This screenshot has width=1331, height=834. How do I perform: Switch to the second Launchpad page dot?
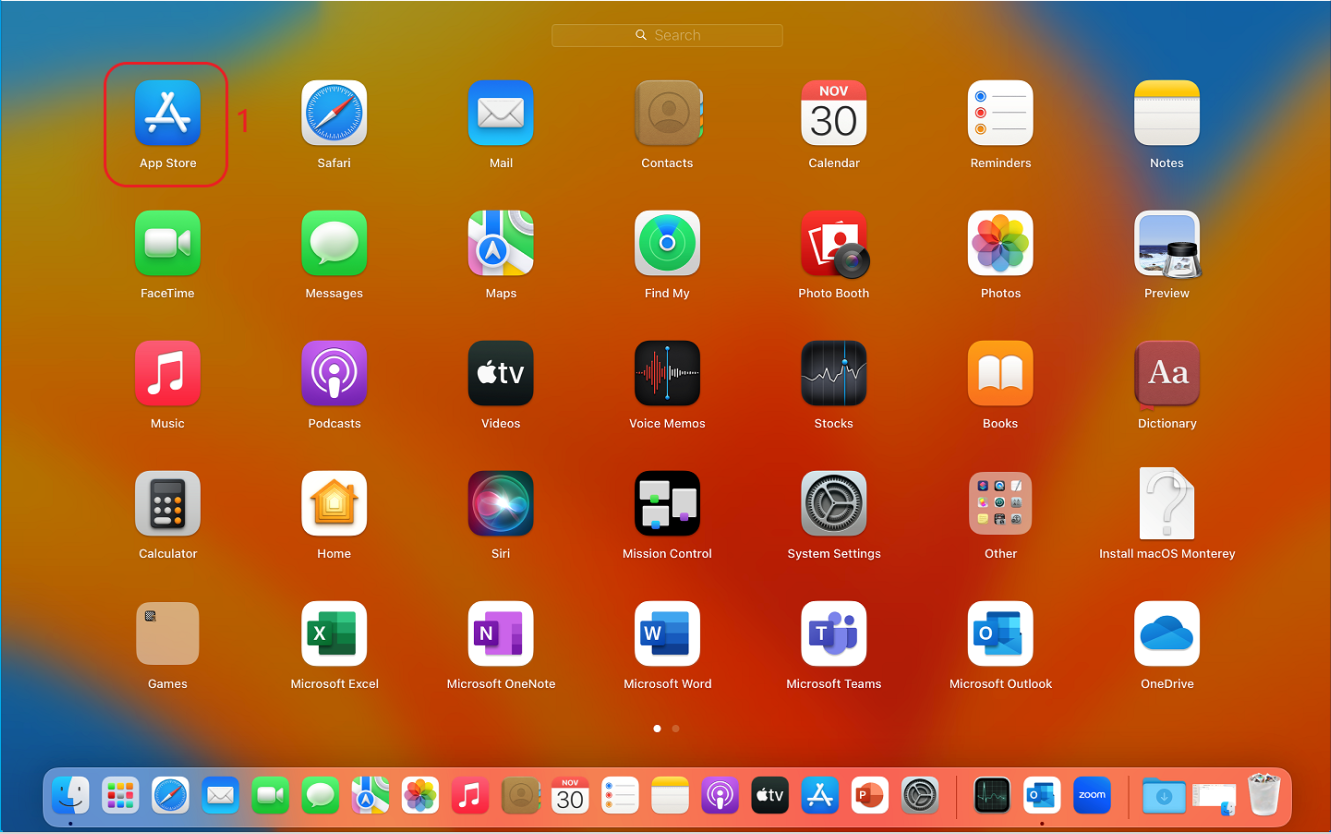(676, 729)
